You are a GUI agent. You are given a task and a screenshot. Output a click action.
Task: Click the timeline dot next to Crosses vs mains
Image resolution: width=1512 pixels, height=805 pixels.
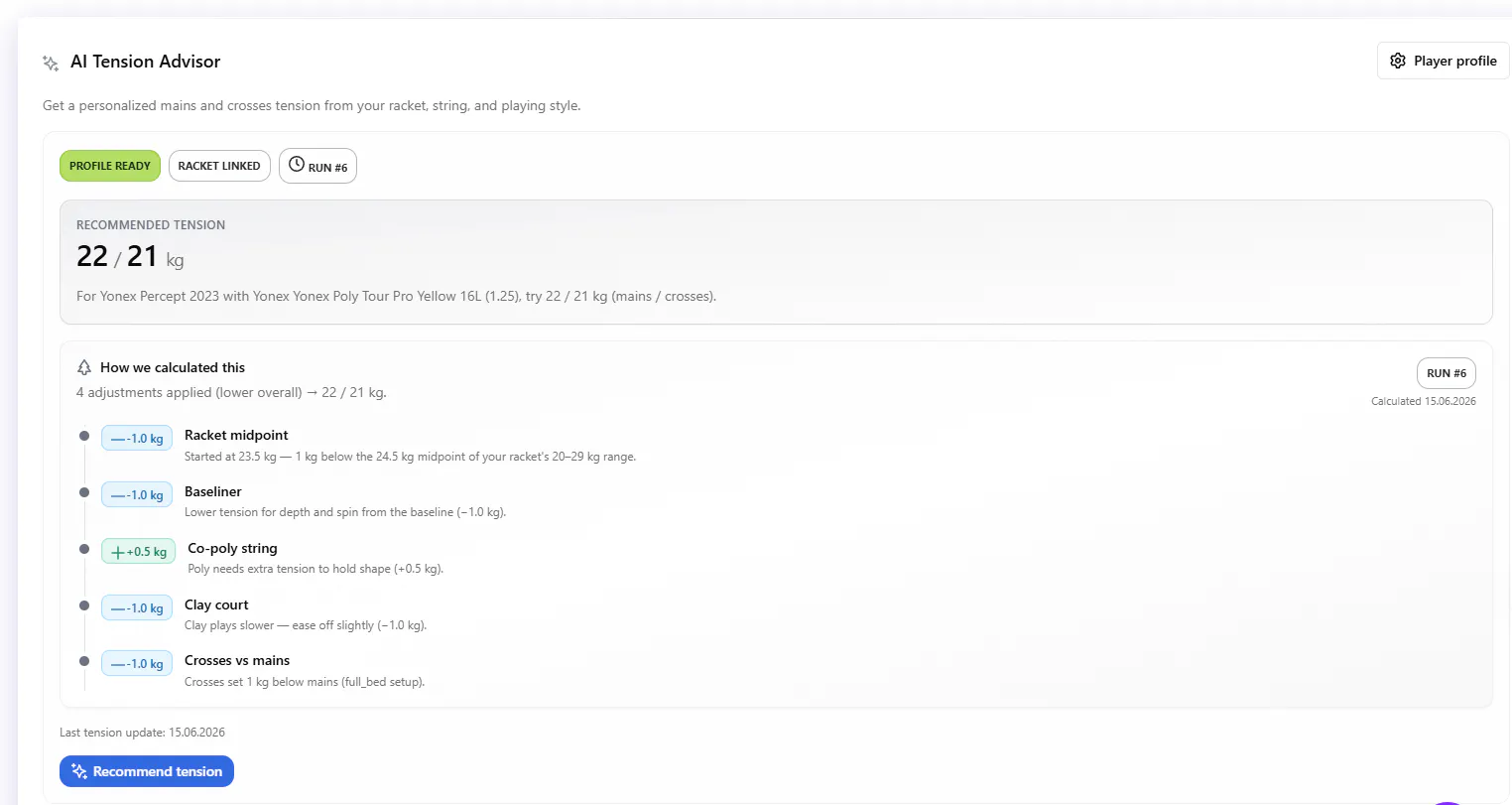click(x=84, y=661)
